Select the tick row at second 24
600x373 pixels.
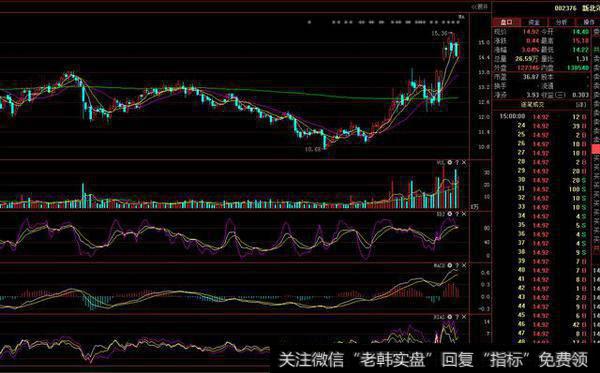pyautogui.click(x=543, y=126)
